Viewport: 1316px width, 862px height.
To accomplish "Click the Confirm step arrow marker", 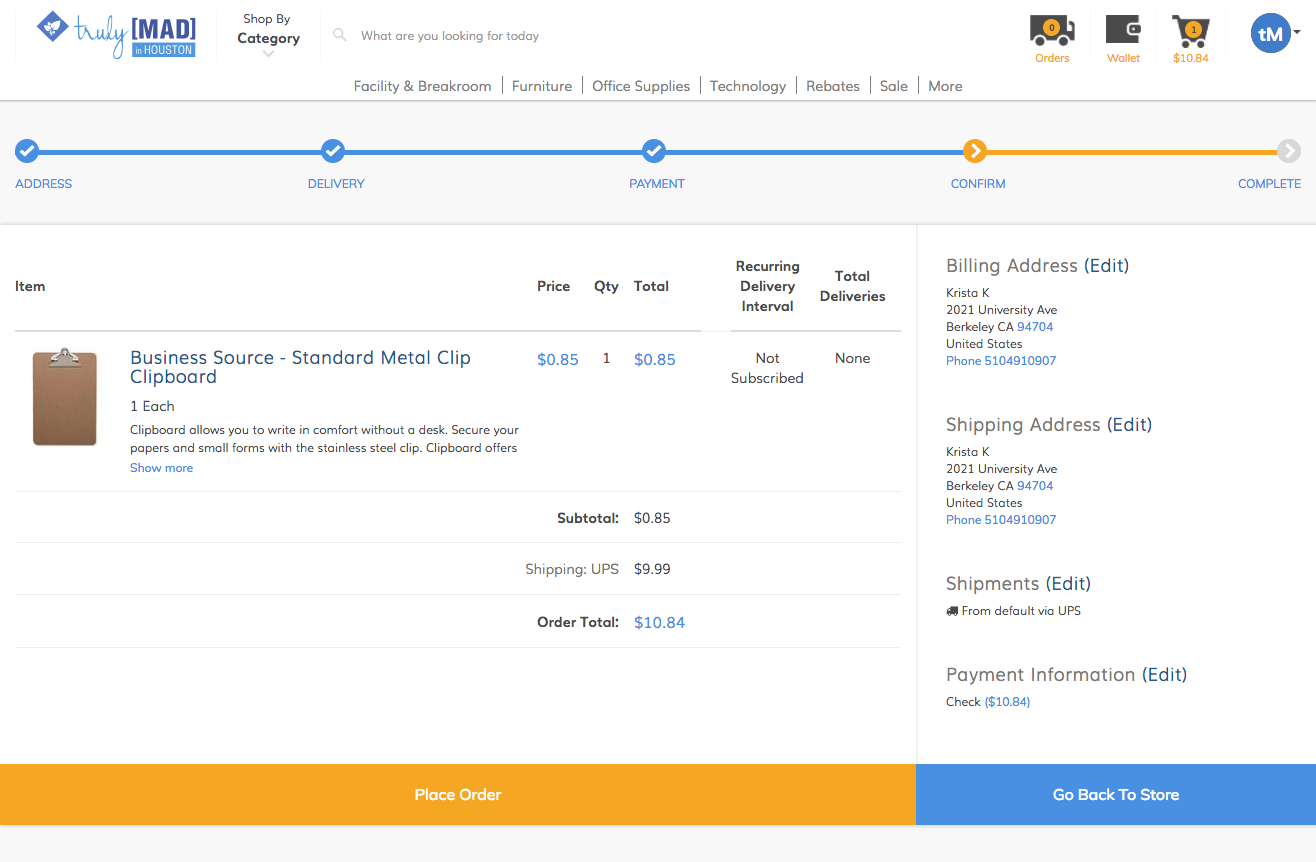I will coord(975,151).
